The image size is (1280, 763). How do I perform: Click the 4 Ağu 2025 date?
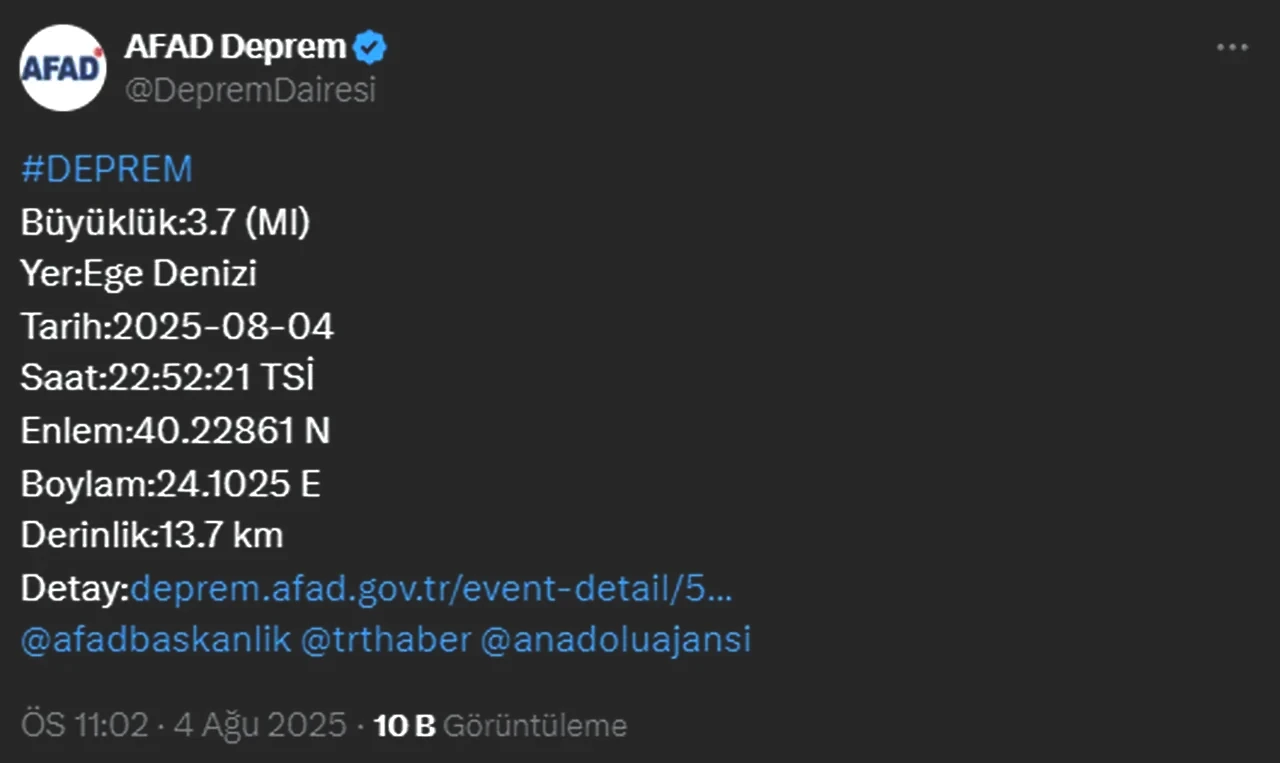[x=260, y=725]
